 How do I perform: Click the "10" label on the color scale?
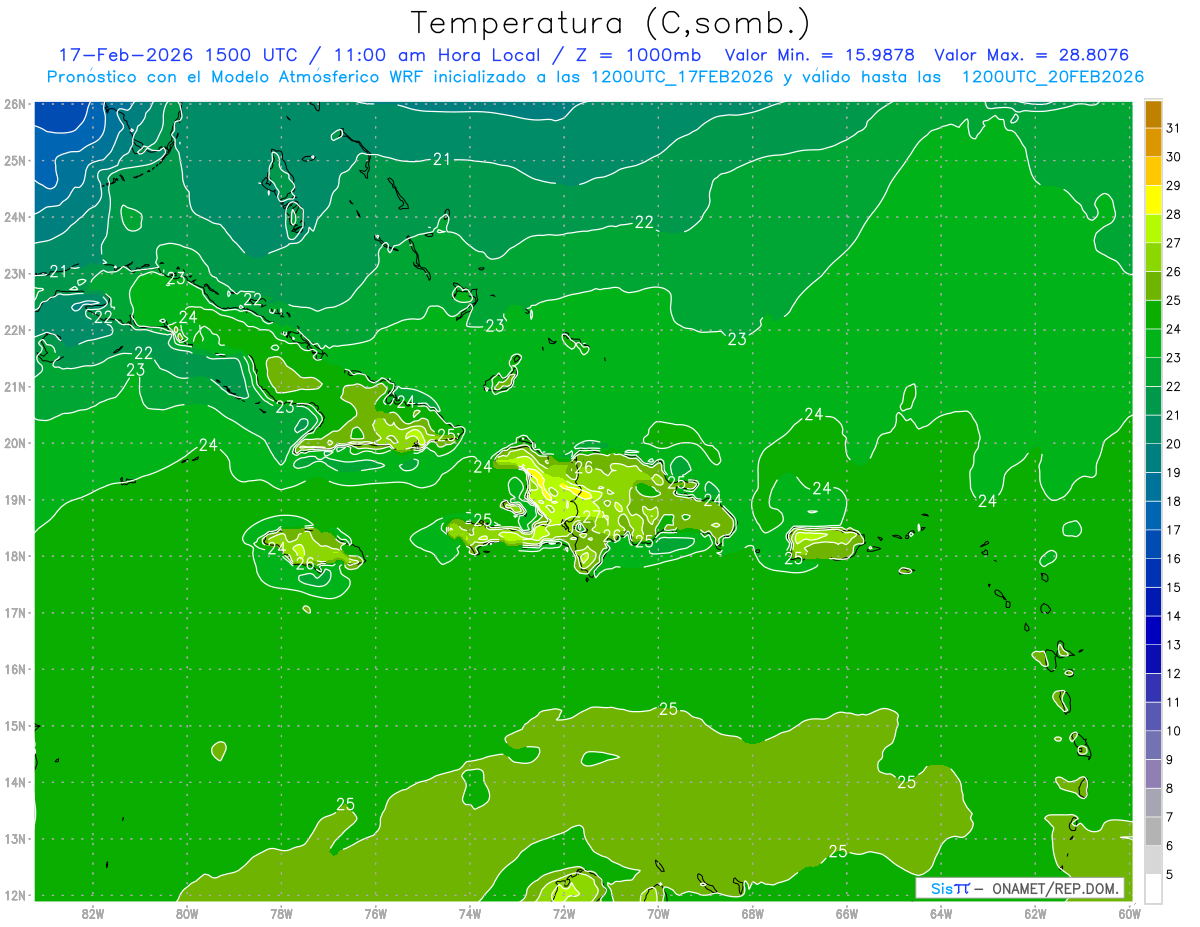[x=1173, y=730]
